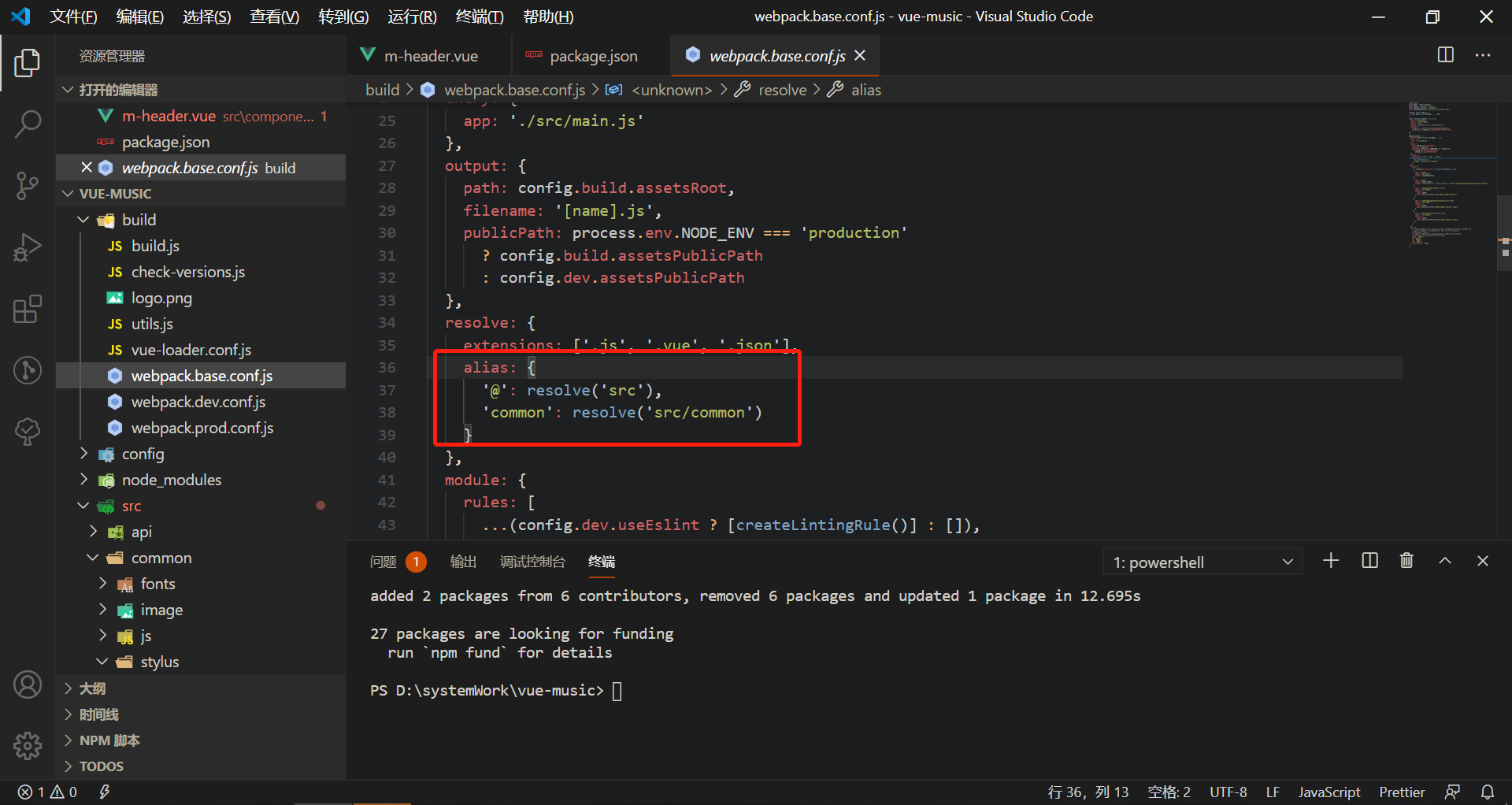The height and width of the screenshot is (805, 1512).
Task: Open the Search view in activity bar
Action: click(28, 124)
